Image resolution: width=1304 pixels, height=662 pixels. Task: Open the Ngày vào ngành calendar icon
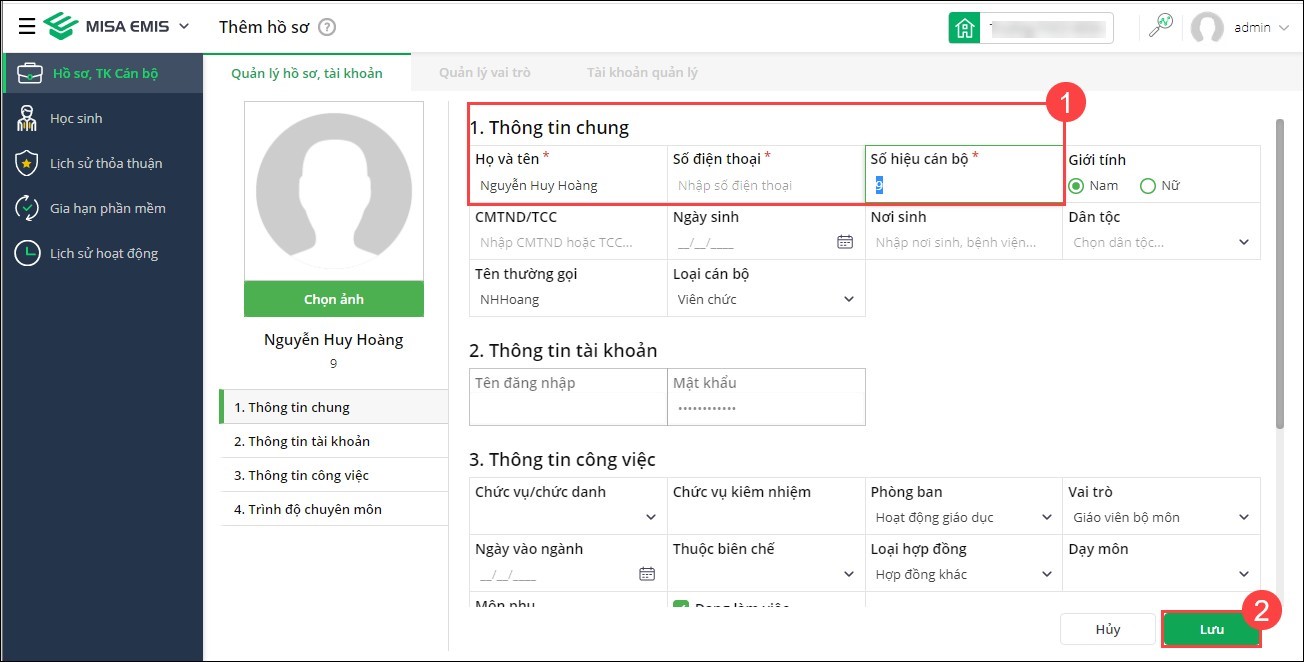[x=647, y=574]
